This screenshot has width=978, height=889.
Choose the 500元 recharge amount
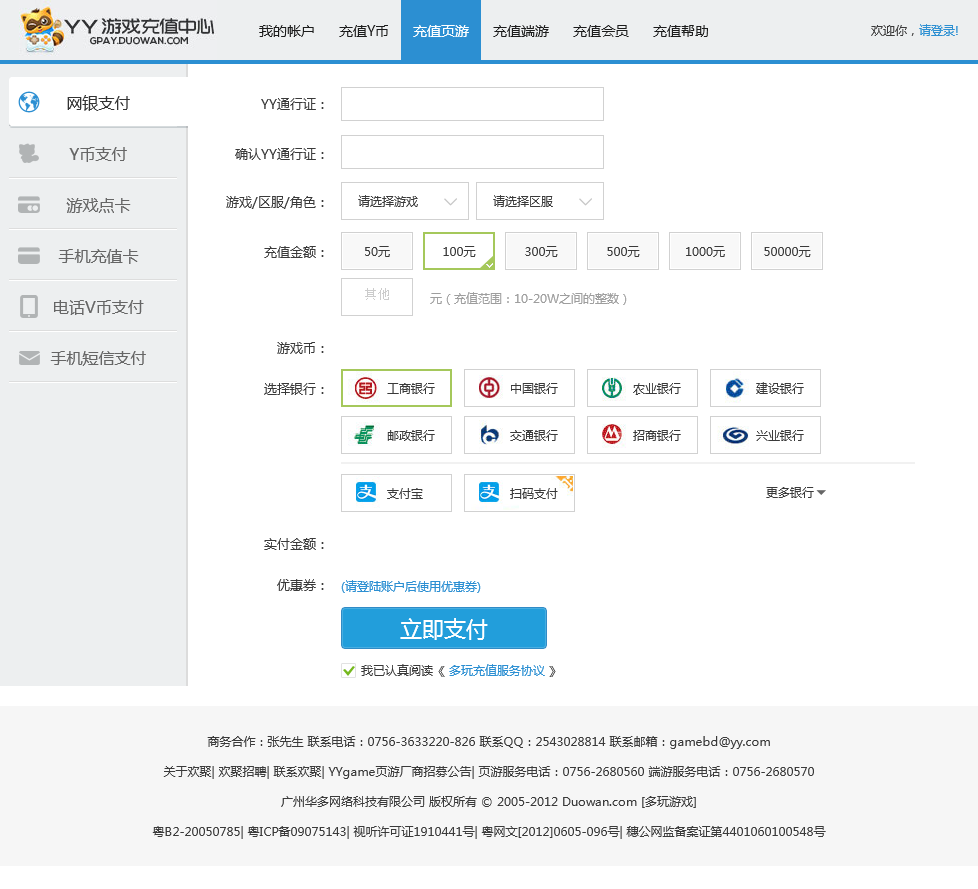pos(622,251)
